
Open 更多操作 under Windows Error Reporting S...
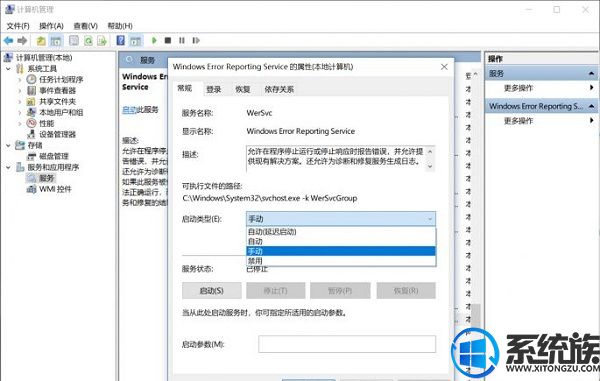click(x=518, y=121)
